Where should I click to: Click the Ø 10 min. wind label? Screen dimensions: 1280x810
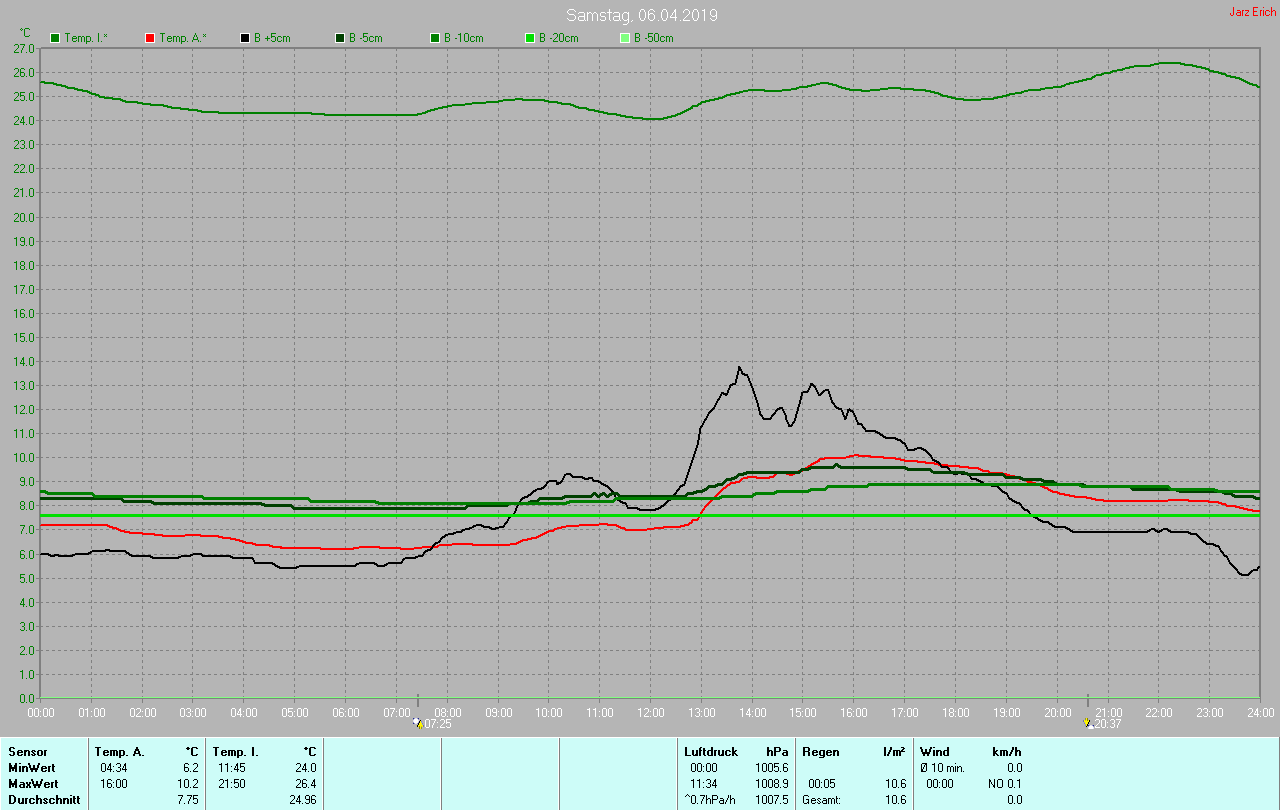(943, 768)
